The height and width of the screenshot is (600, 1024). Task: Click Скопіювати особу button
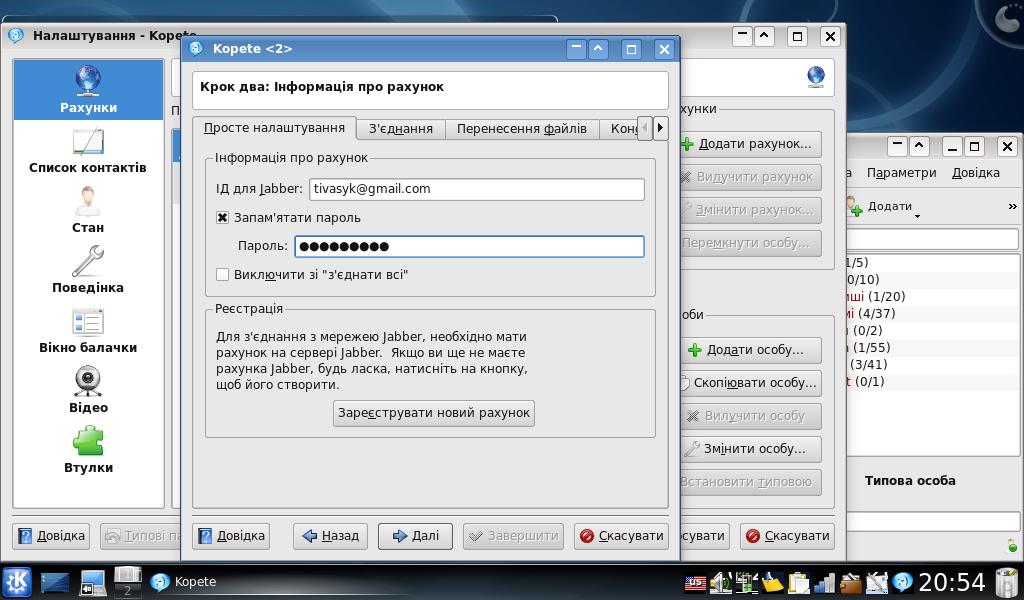pyautogui.click(x=750, y=383)
